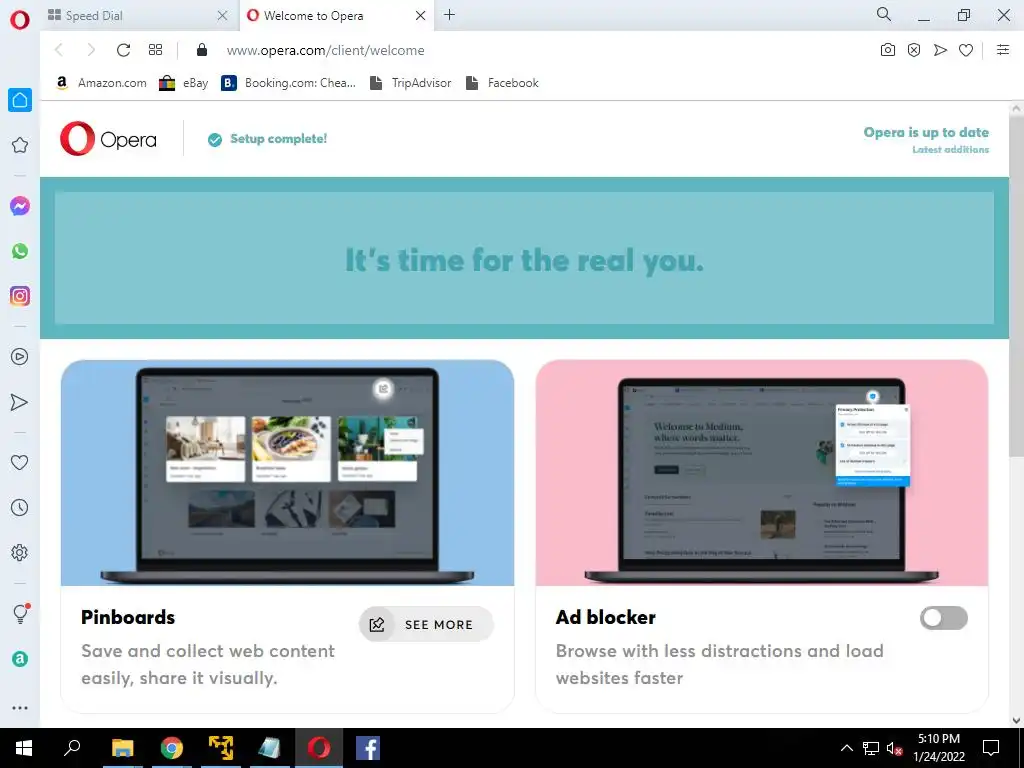Open Instagram in the sidebar

click(x=20, y=296)
